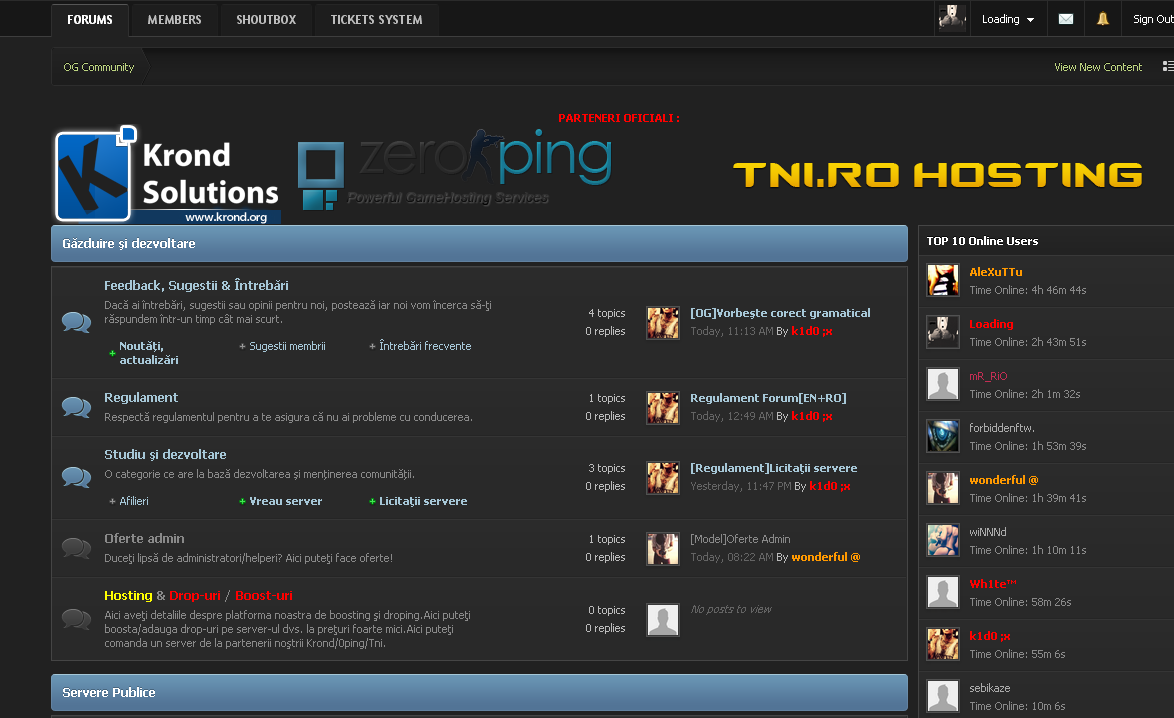Open forum icon for Hosting & Drop-uri
Image resolution: width=1174 pixels, height=718 pixels.
click(x=76, y=618)
